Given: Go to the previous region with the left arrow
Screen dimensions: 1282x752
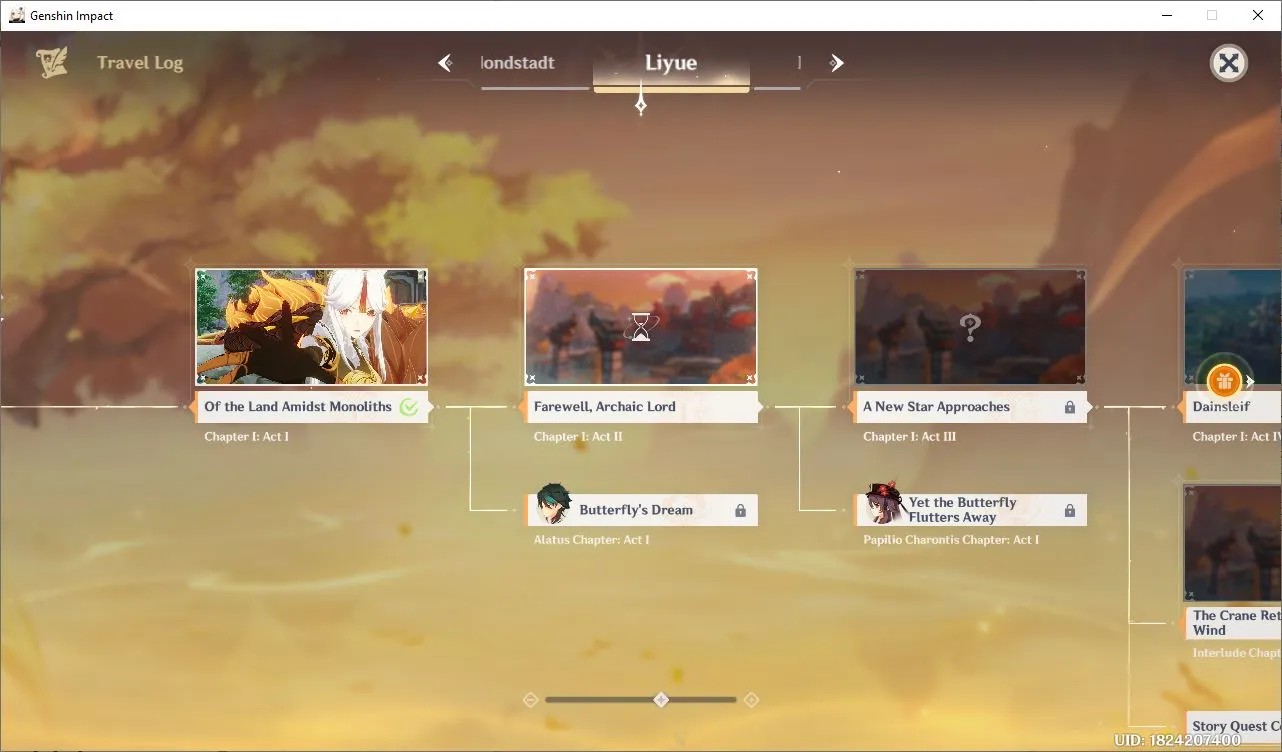Looking at the screenshot, I should [x=445, y=63].
